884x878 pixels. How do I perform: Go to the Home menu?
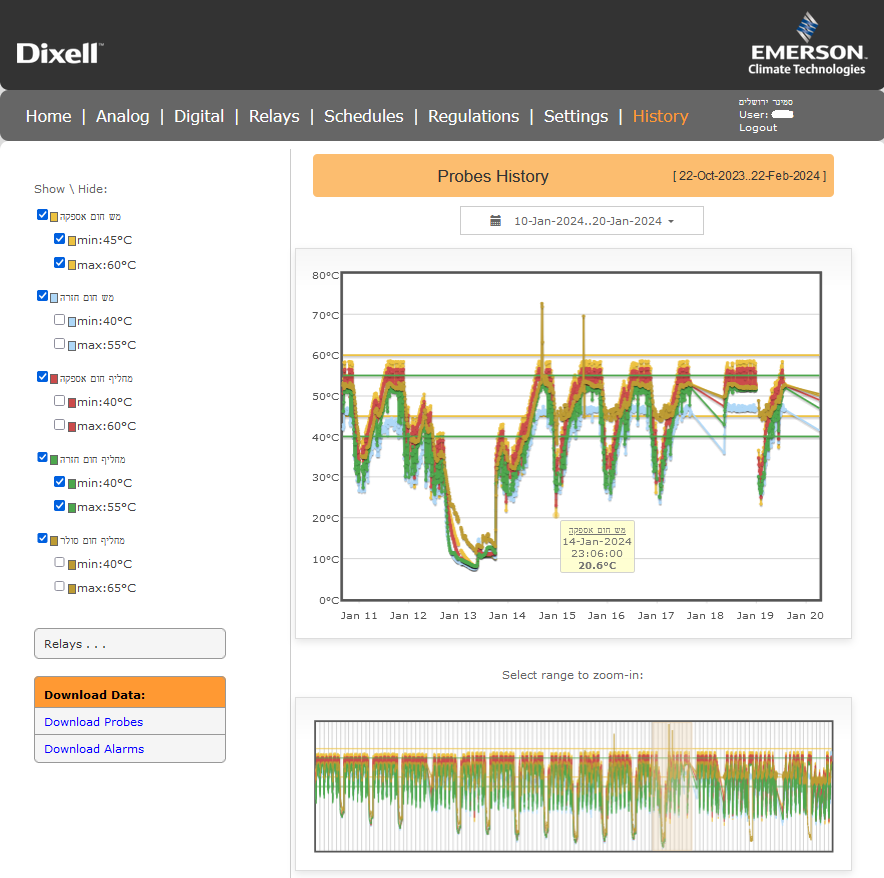[x=48, y=116]
